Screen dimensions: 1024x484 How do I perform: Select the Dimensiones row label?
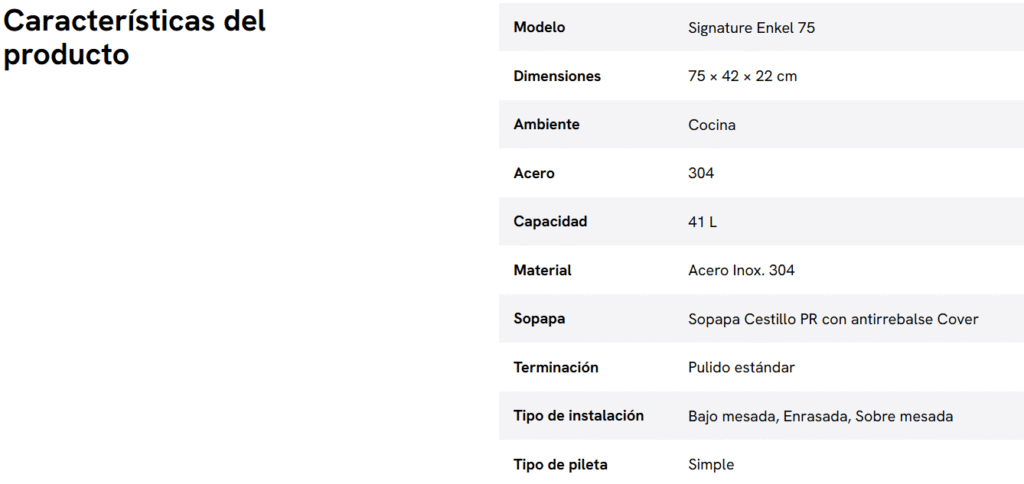pos(557,76)
